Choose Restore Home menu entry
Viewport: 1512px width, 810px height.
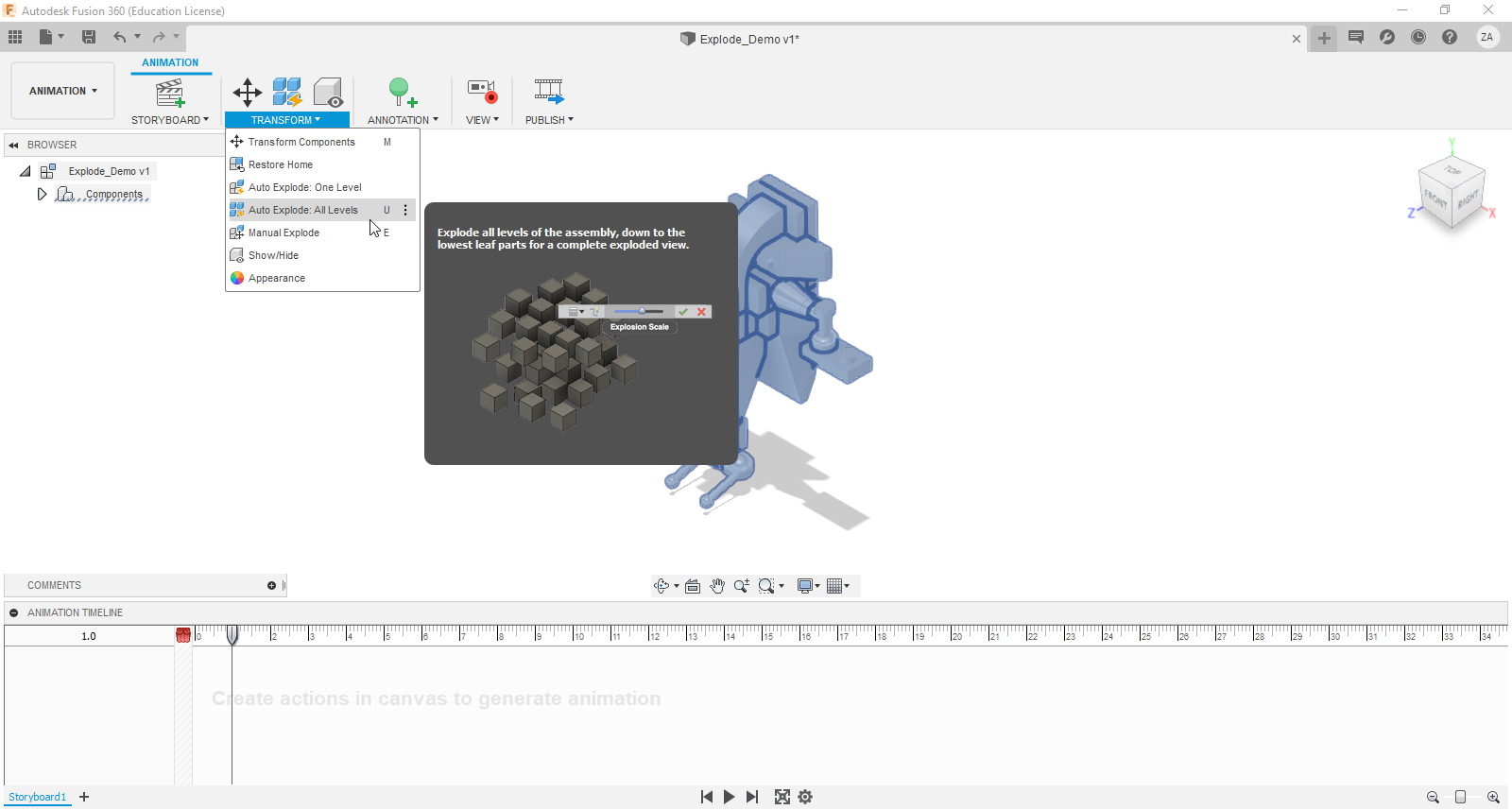click(x=322, y=164)
